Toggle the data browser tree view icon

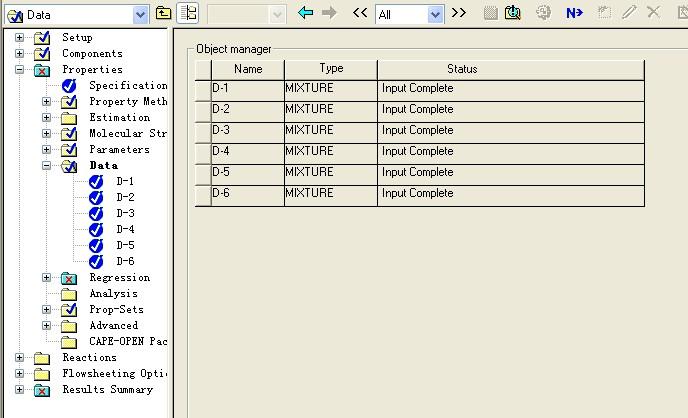click(x=188, y=13)
